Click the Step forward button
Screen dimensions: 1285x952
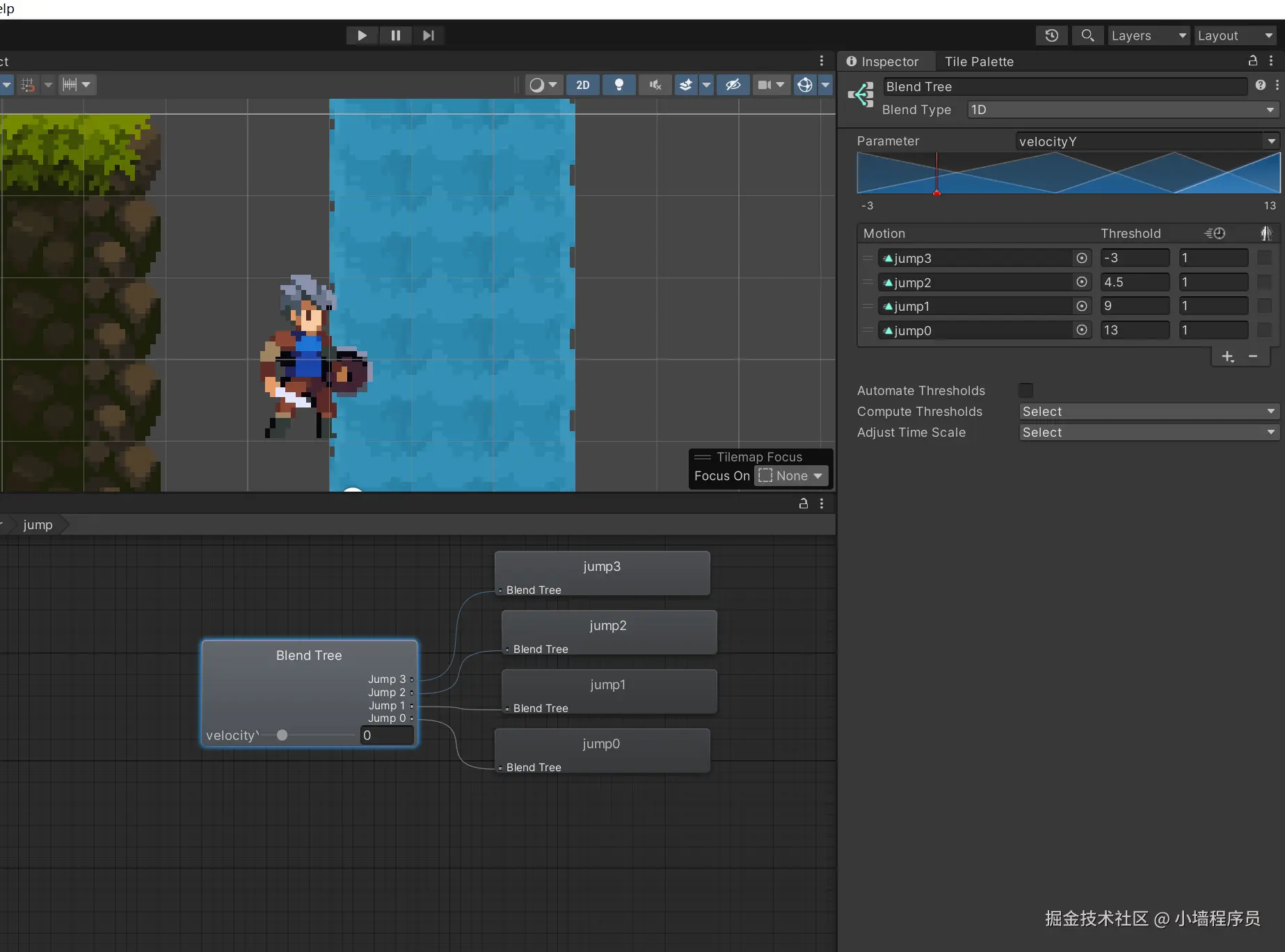pyautogui.click(x=429, y=35)
